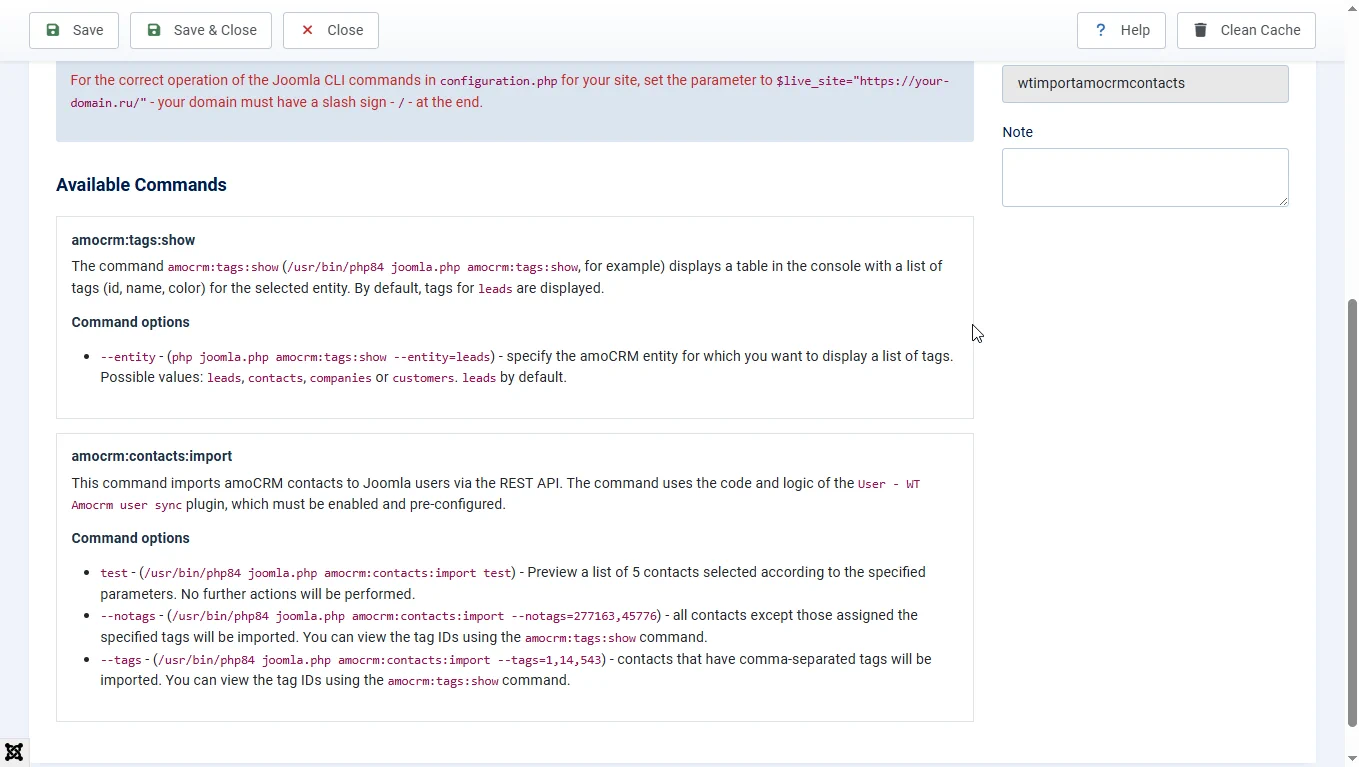Click the --notags option code
1359x767 pixels.
click(x=128, y=616)
